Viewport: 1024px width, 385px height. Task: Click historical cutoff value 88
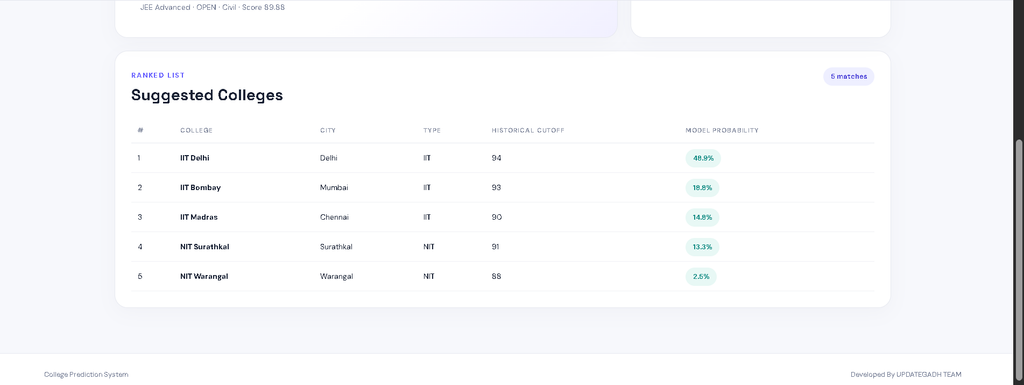[497, 276]
